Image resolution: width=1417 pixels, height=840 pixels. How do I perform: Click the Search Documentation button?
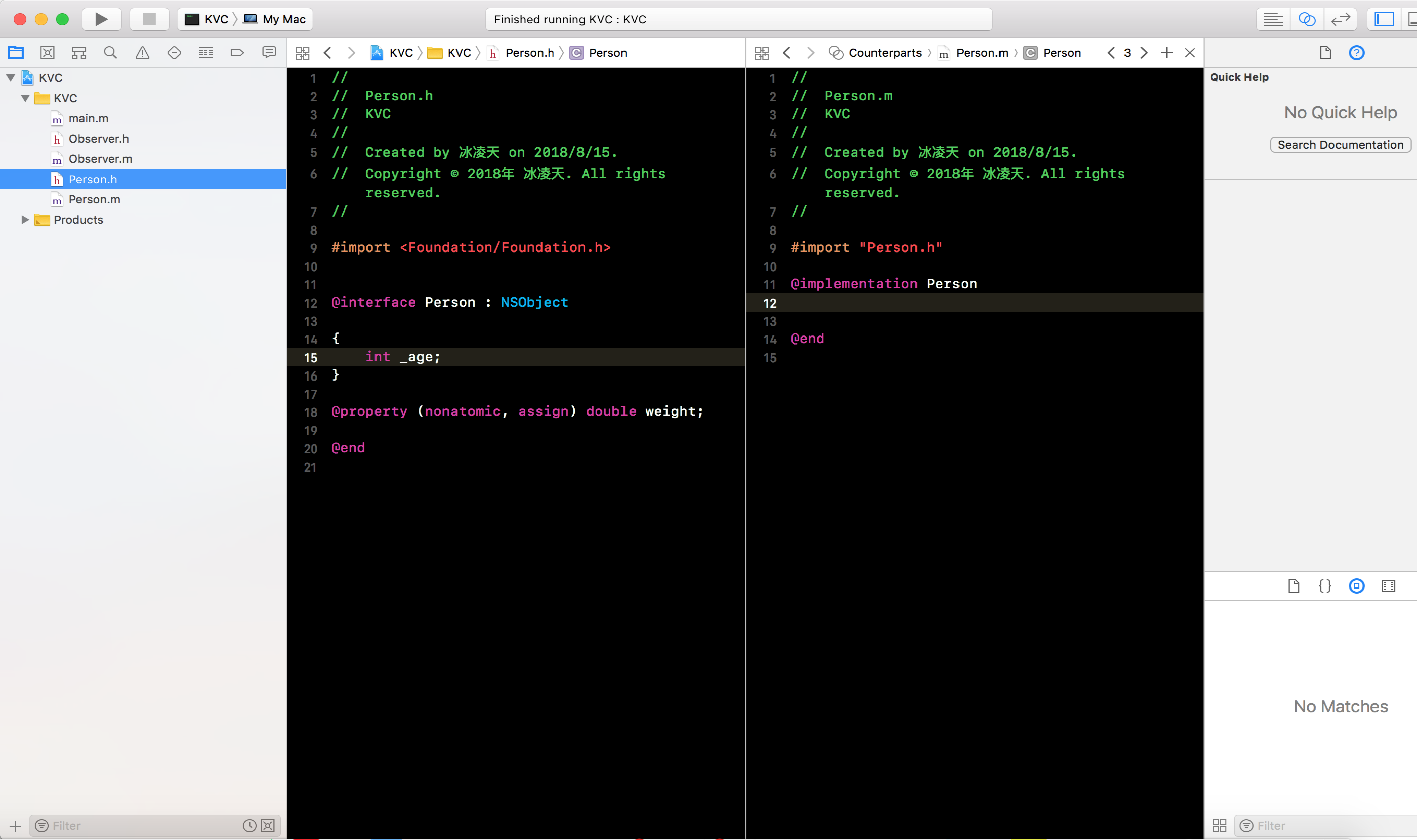(1340, 144)
